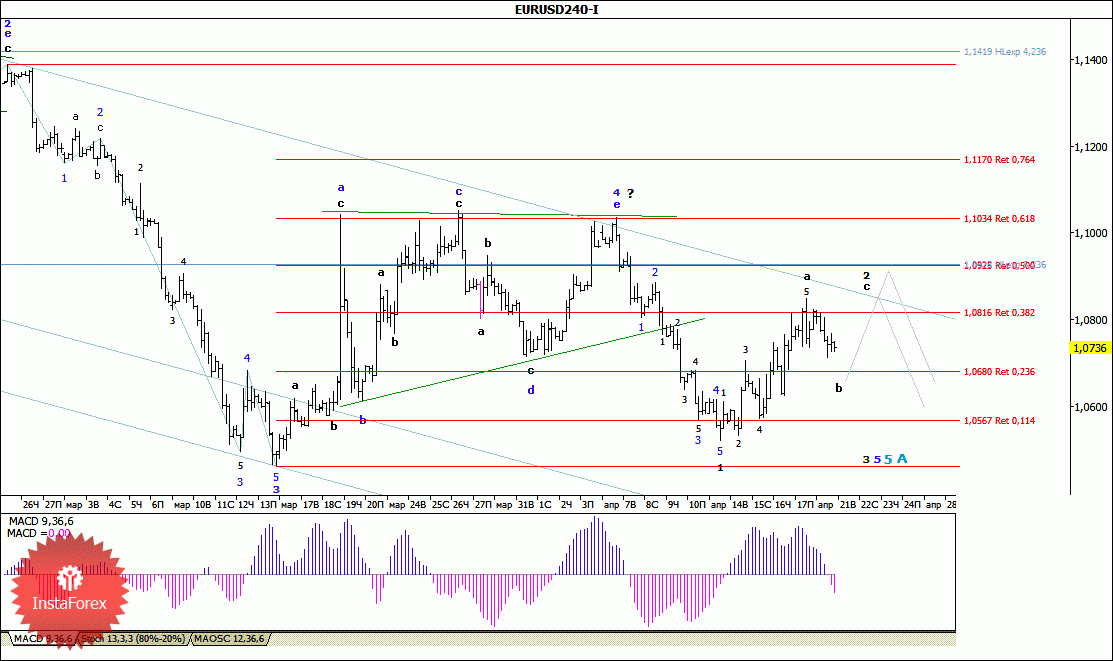
Task: Select the blue 'd' wave label
Action: point(531,390)
